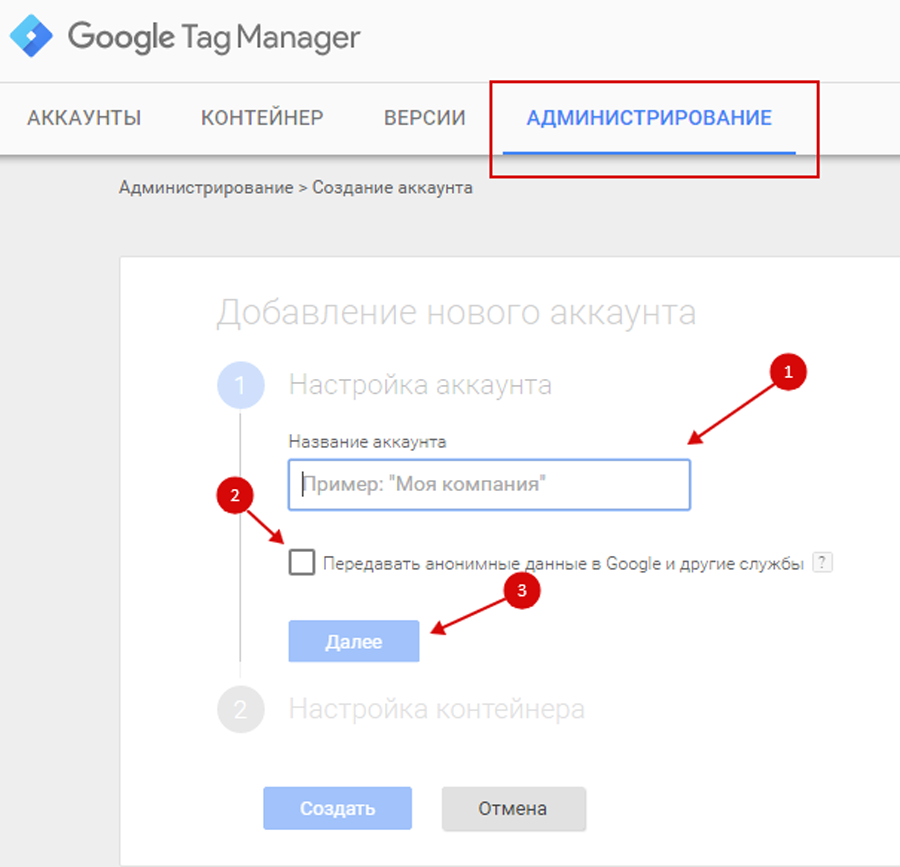Click the Создать button
Viewport: 900px width, 867px height.
pos(337,808)
